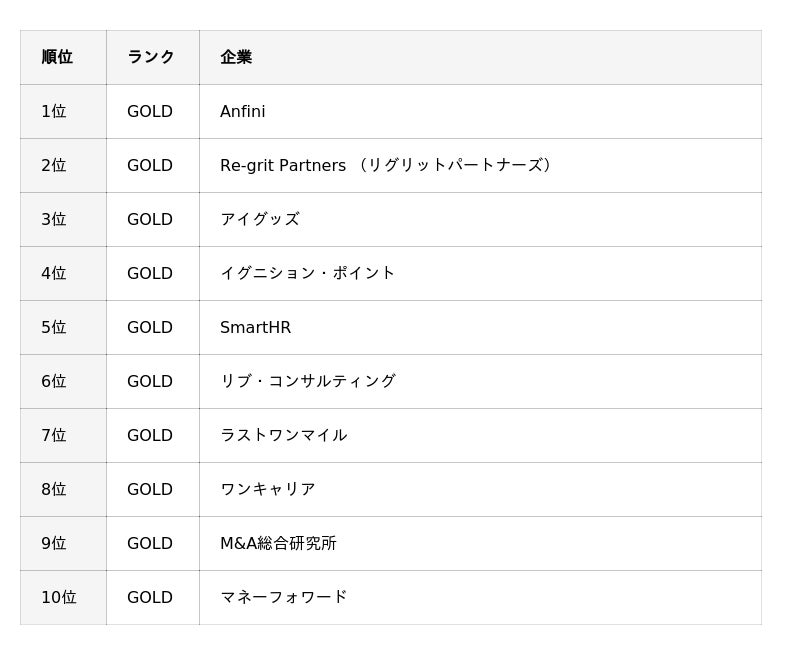Select the GOLD cell in the 9位 row
The image size is (800, 655).
(x=150, y=544)
